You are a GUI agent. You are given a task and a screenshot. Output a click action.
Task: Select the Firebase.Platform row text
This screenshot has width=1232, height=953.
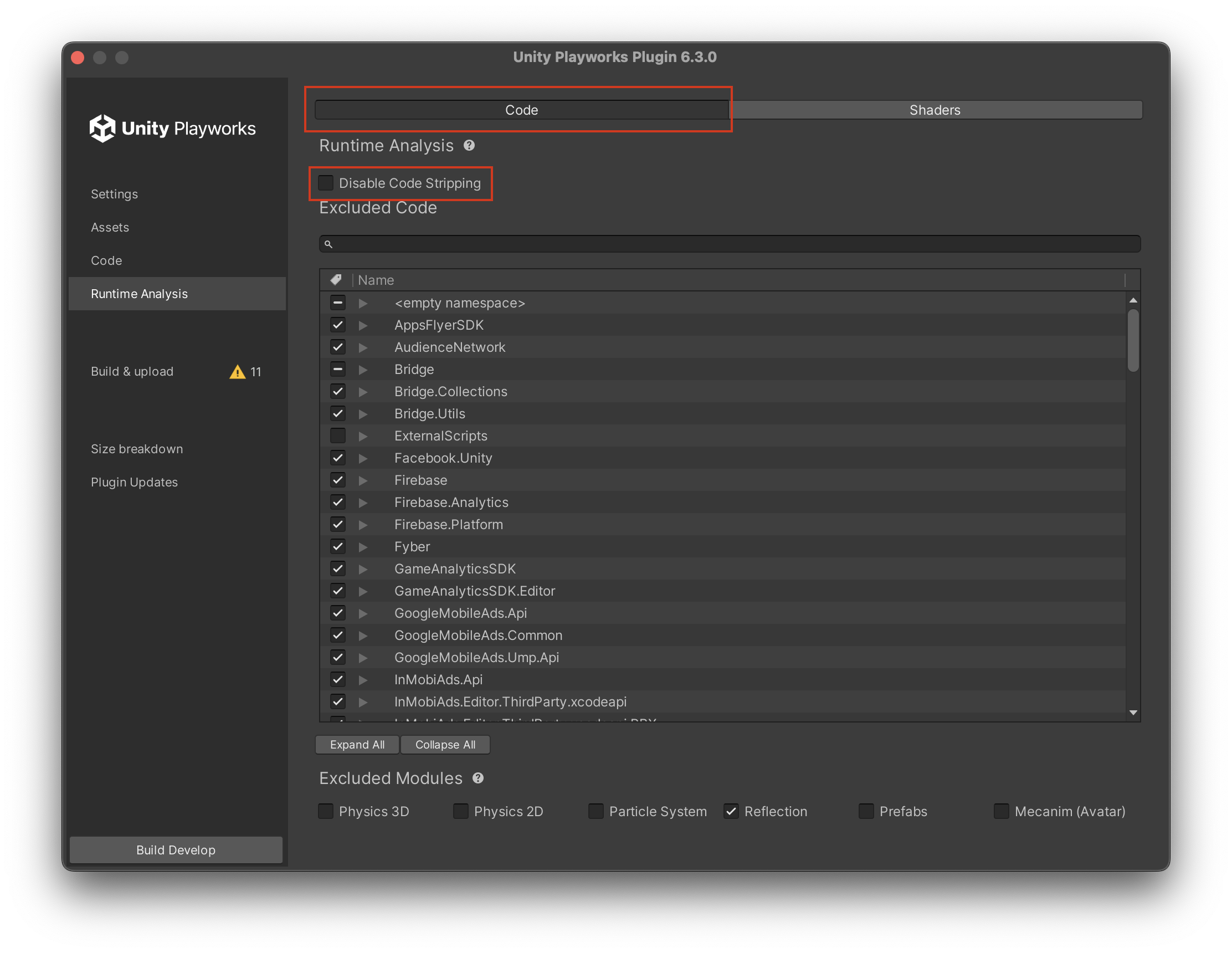click(x=449, y=524)
